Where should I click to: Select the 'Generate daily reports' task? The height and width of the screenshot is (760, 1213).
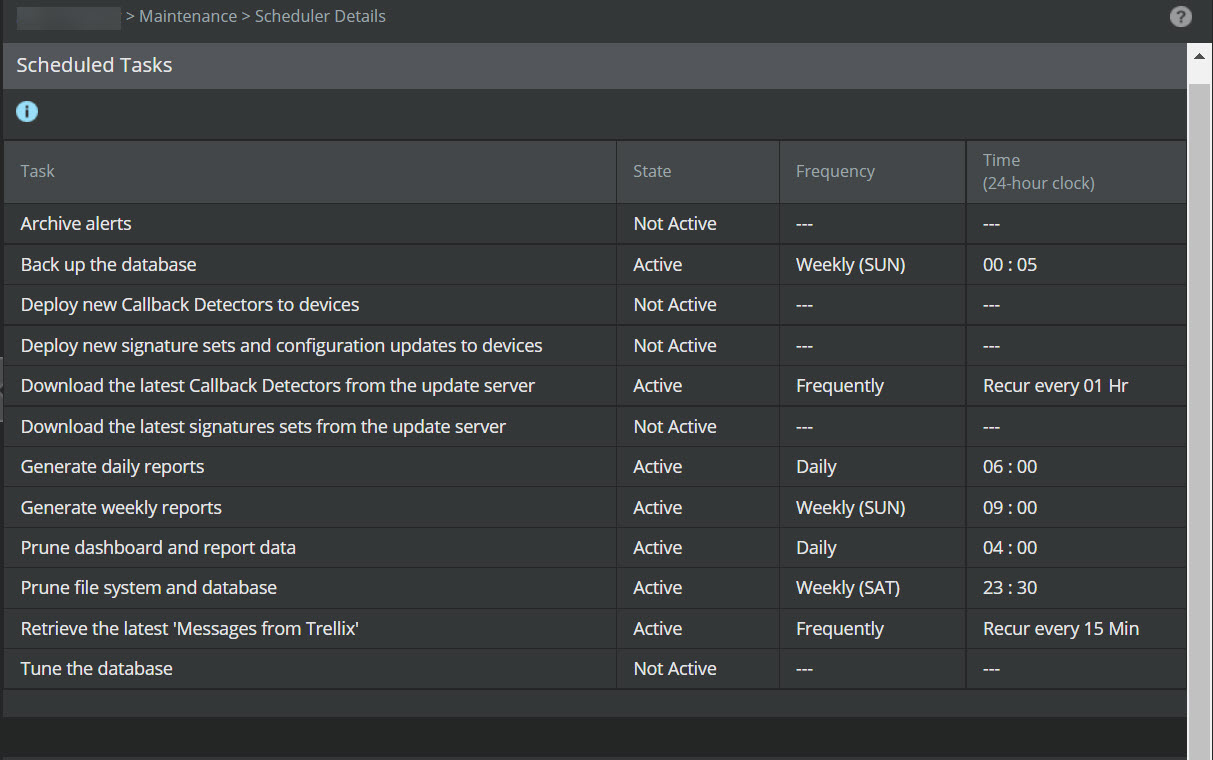(112, 467)
